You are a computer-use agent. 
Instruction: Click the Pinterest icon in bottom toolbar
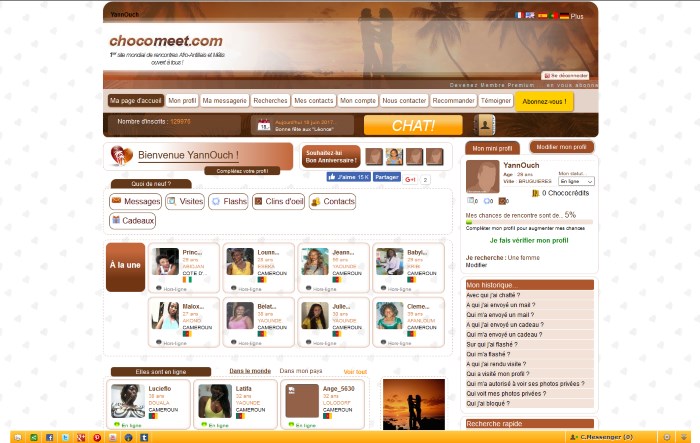pos(96,437)
